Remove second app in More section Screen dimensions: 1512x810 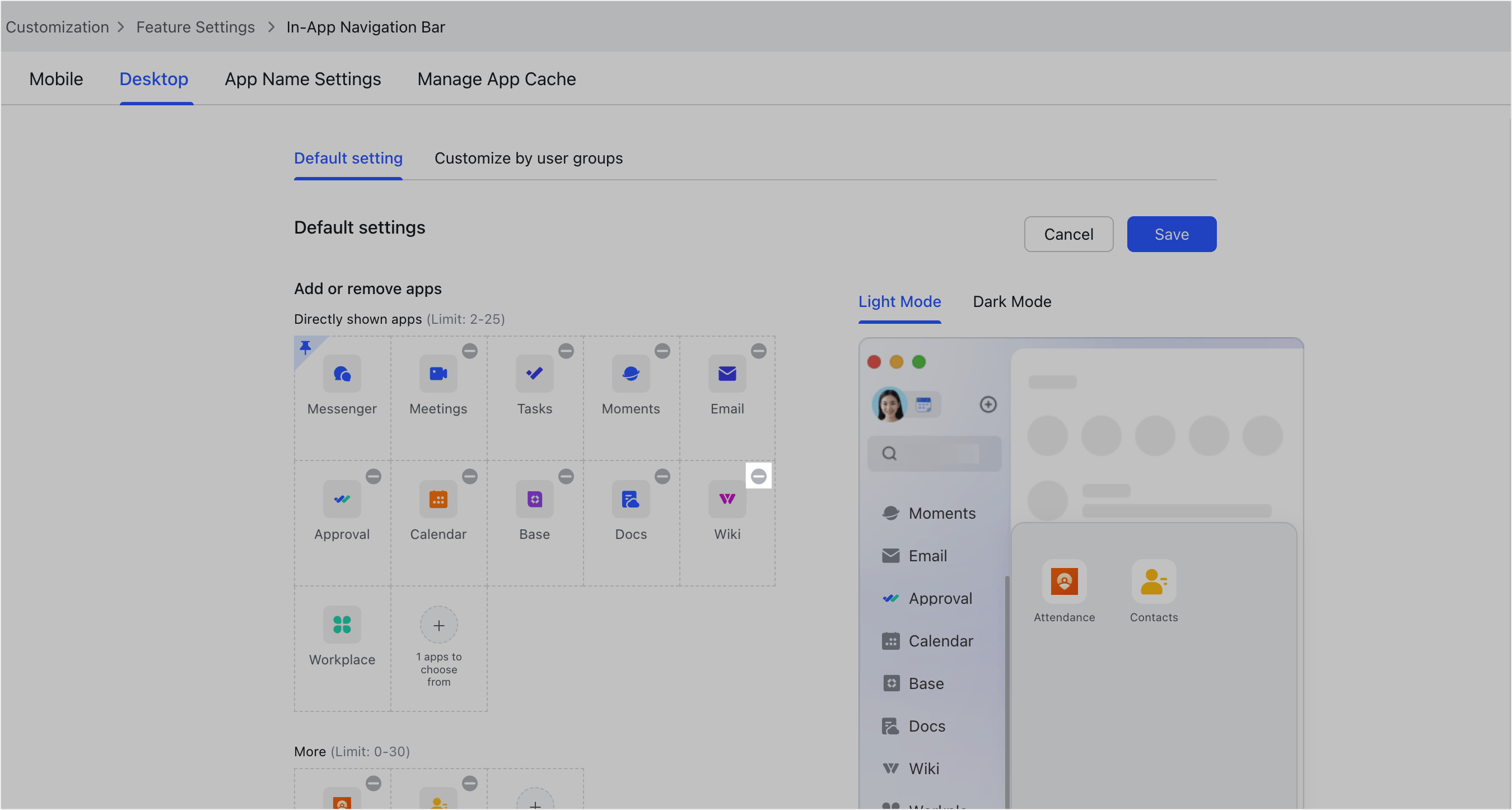coord(470,783)
